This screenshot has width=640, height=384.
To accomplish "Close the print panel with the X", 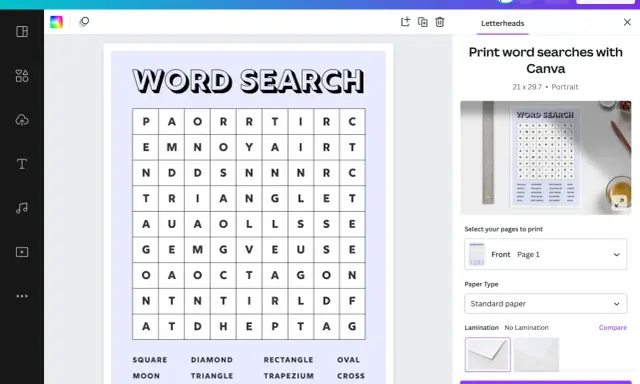I will coord(627,22).
